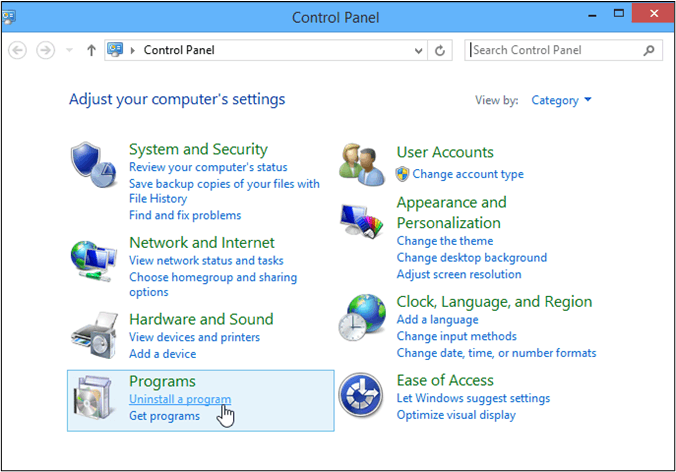Click the User Accounts people icon
Viewport: 676px width, 472px height.
coord(362,162)
